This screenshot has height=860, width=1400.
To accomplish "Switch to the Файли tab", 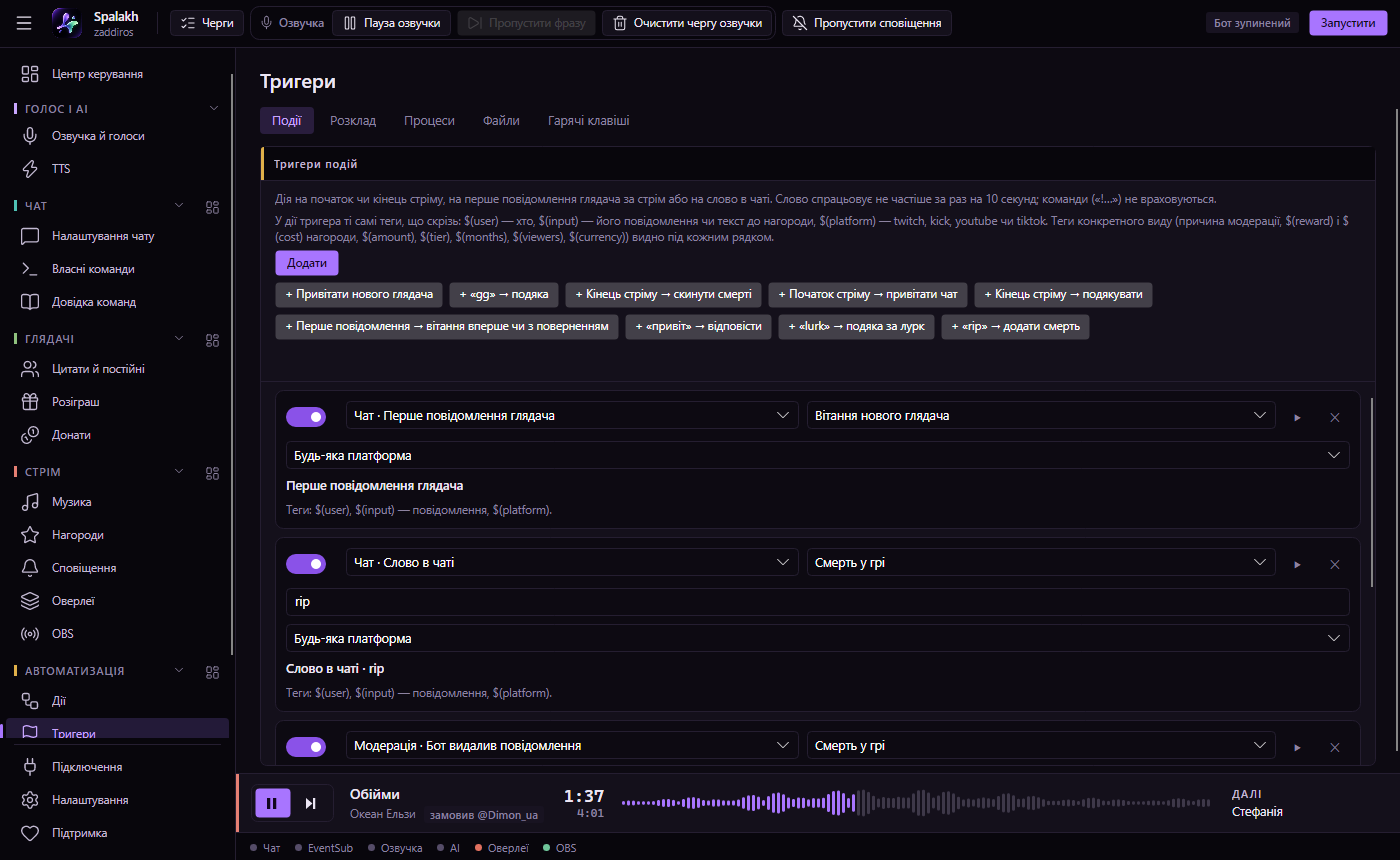I will pyautogui.click(x=501, y=120).
